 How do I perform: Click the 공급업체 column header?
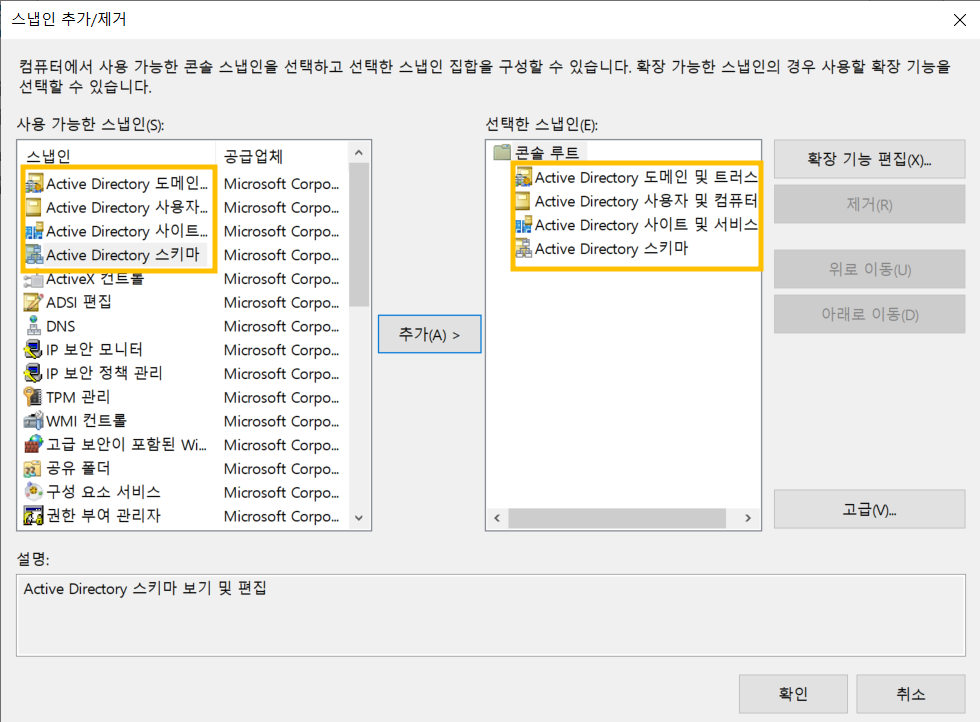(x=282, y=156)
